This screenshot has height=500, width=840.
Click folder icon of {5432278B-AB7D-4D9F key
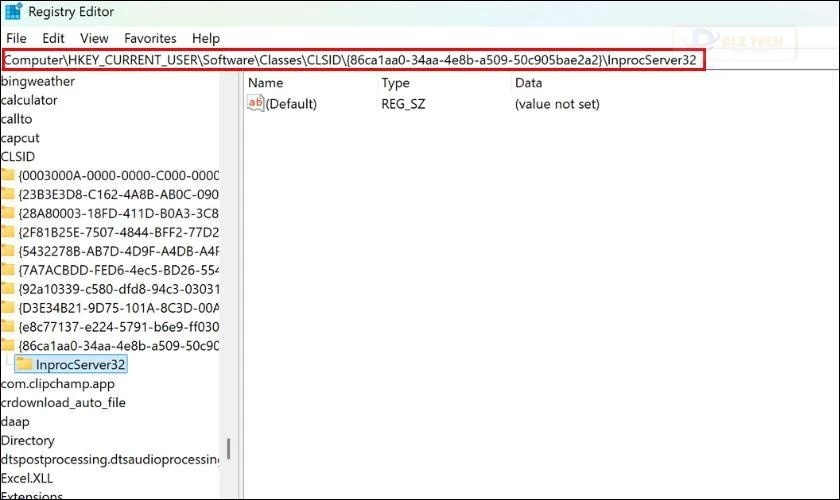(8, 251)
